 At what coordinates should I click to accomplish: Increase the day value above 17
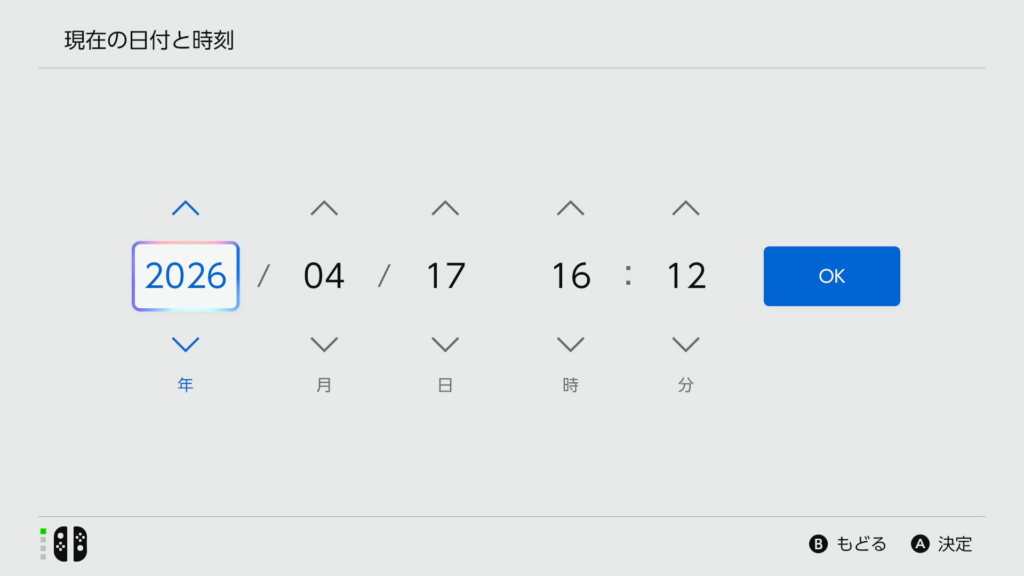tap(445, 208)
